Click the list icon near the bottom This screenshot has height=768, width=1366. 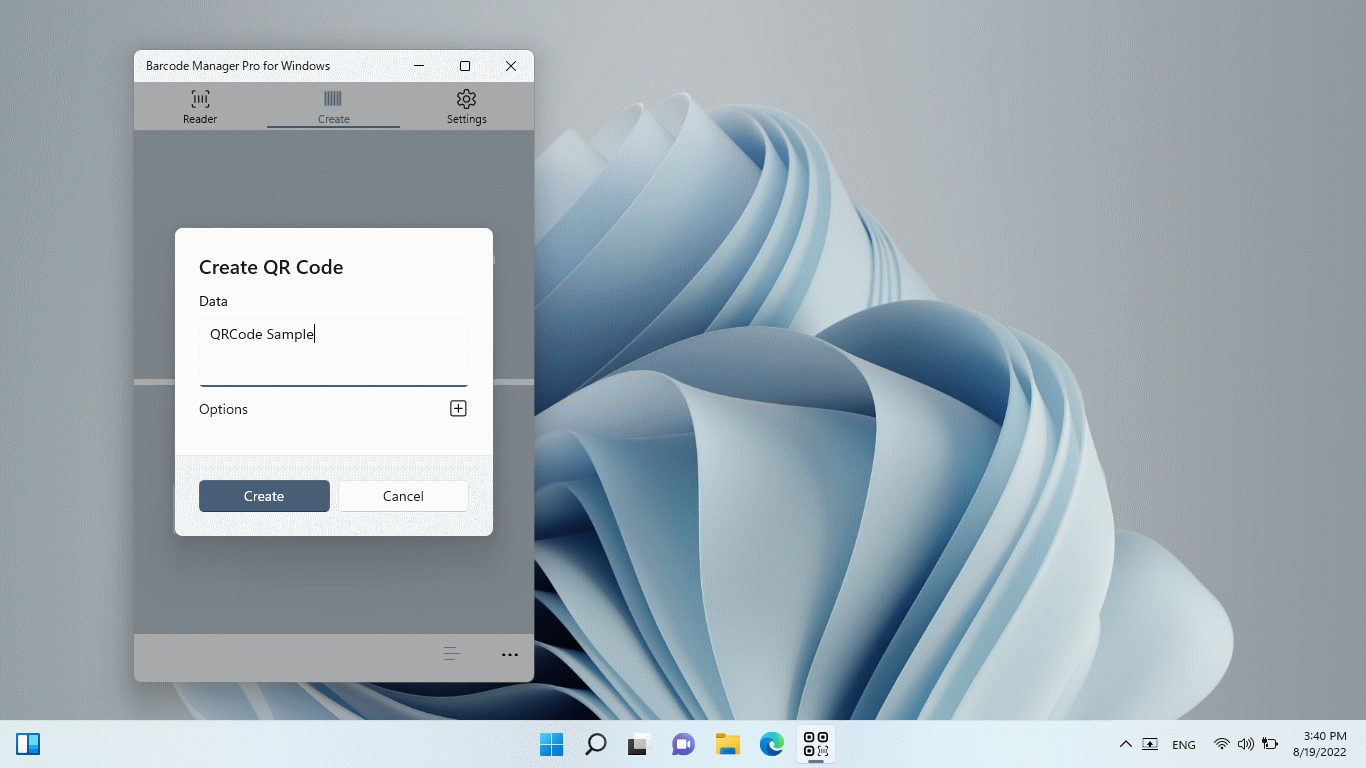[451, 653]
